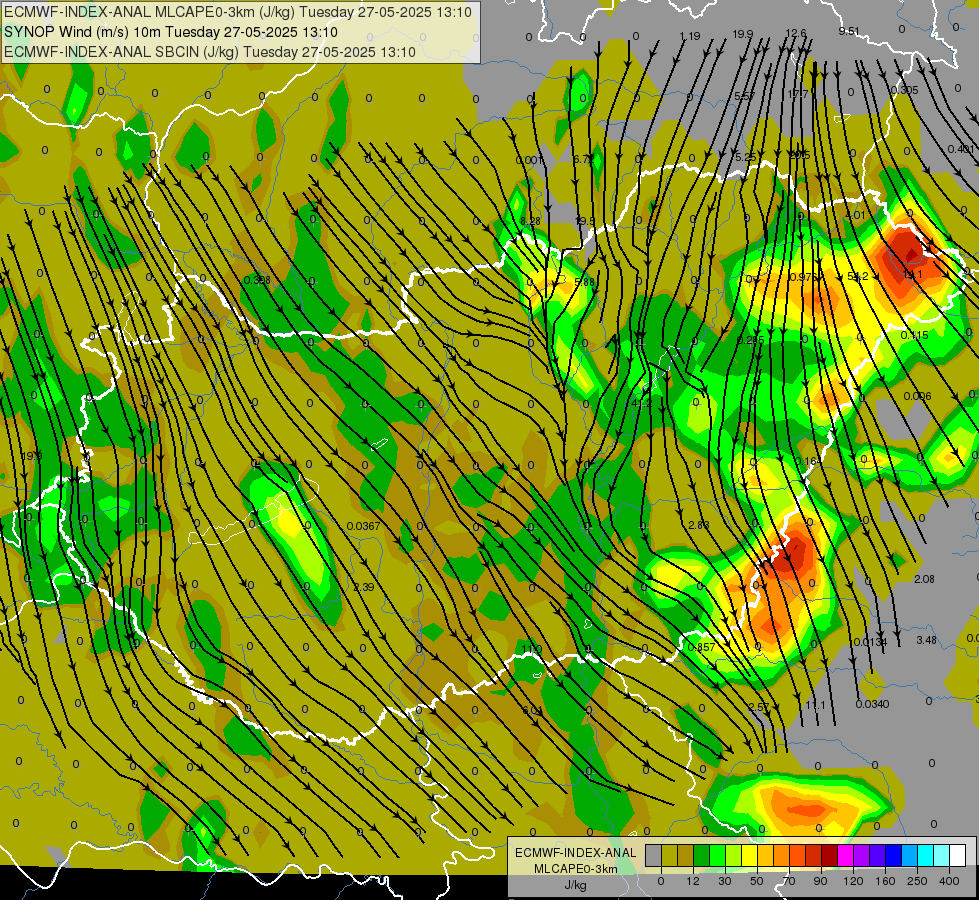979x900 pixels.
Task: Click the 9.51 map value
Action: coord(849,31)
